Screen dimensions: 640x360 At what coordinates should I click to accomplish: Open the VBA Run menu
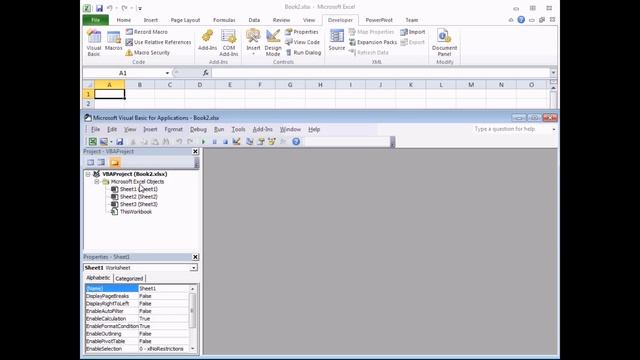click(219, 129)
